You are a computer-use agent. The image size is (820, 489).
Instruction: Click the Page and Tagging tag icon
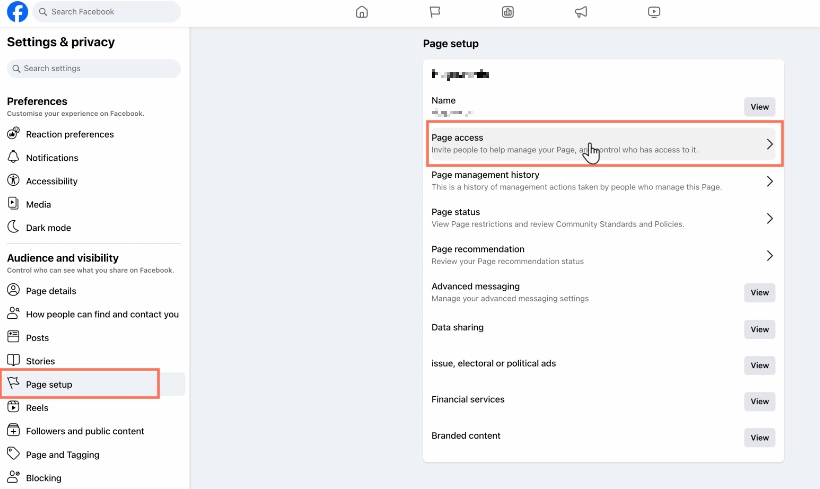(13, 453)
